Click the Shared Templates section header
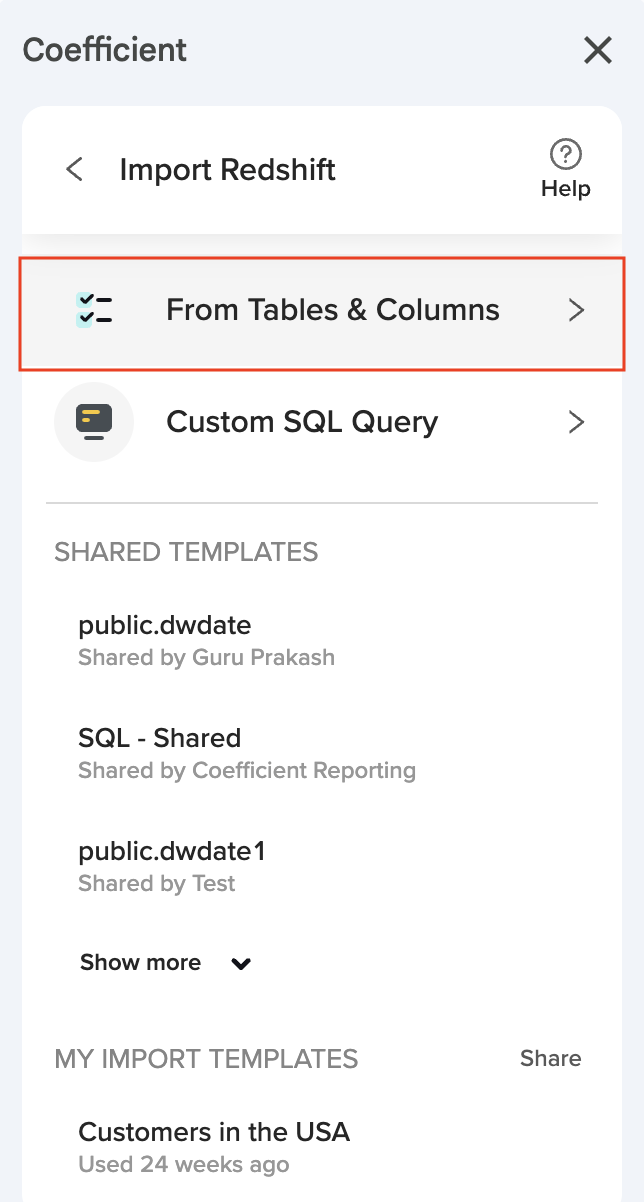Image resolution: width=644 pixels, height=1202 pixels. coord(186,552)
